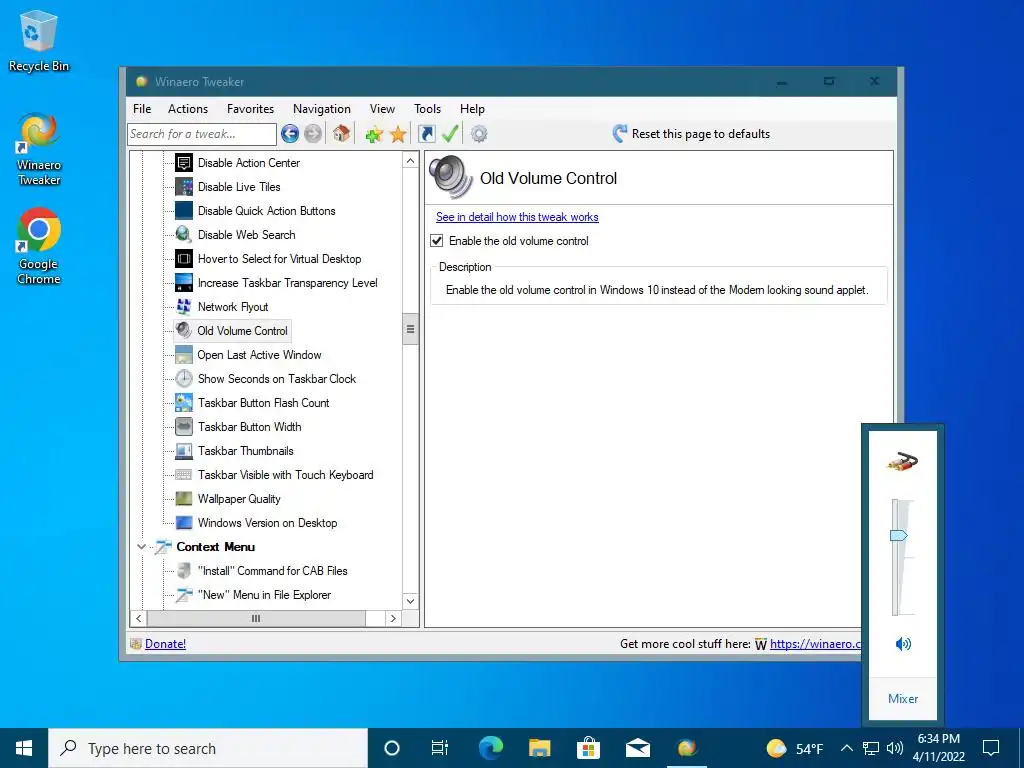The width and height of the screenshot is (1024, 768).
Task: Open favorites via the star icon
Action: [398, 135]
